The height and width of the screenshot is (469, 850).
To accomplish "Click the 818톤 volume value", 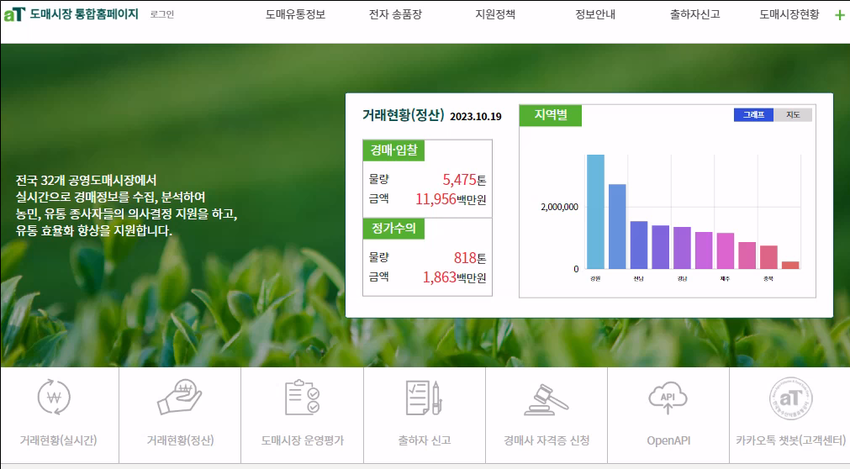I will [x=470, y=258].
